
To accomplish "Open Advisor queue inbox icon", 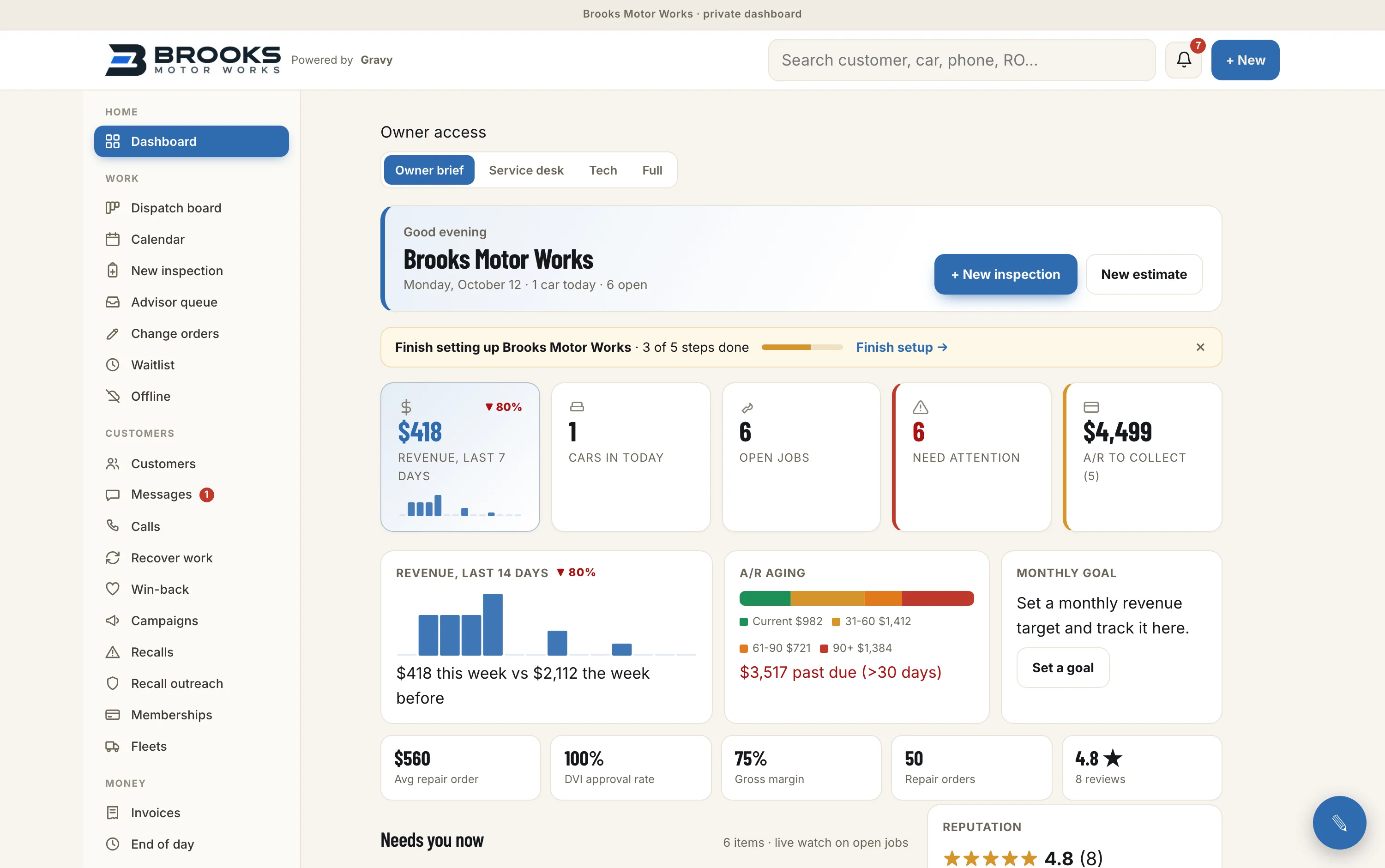I will (x=113, y=302).
